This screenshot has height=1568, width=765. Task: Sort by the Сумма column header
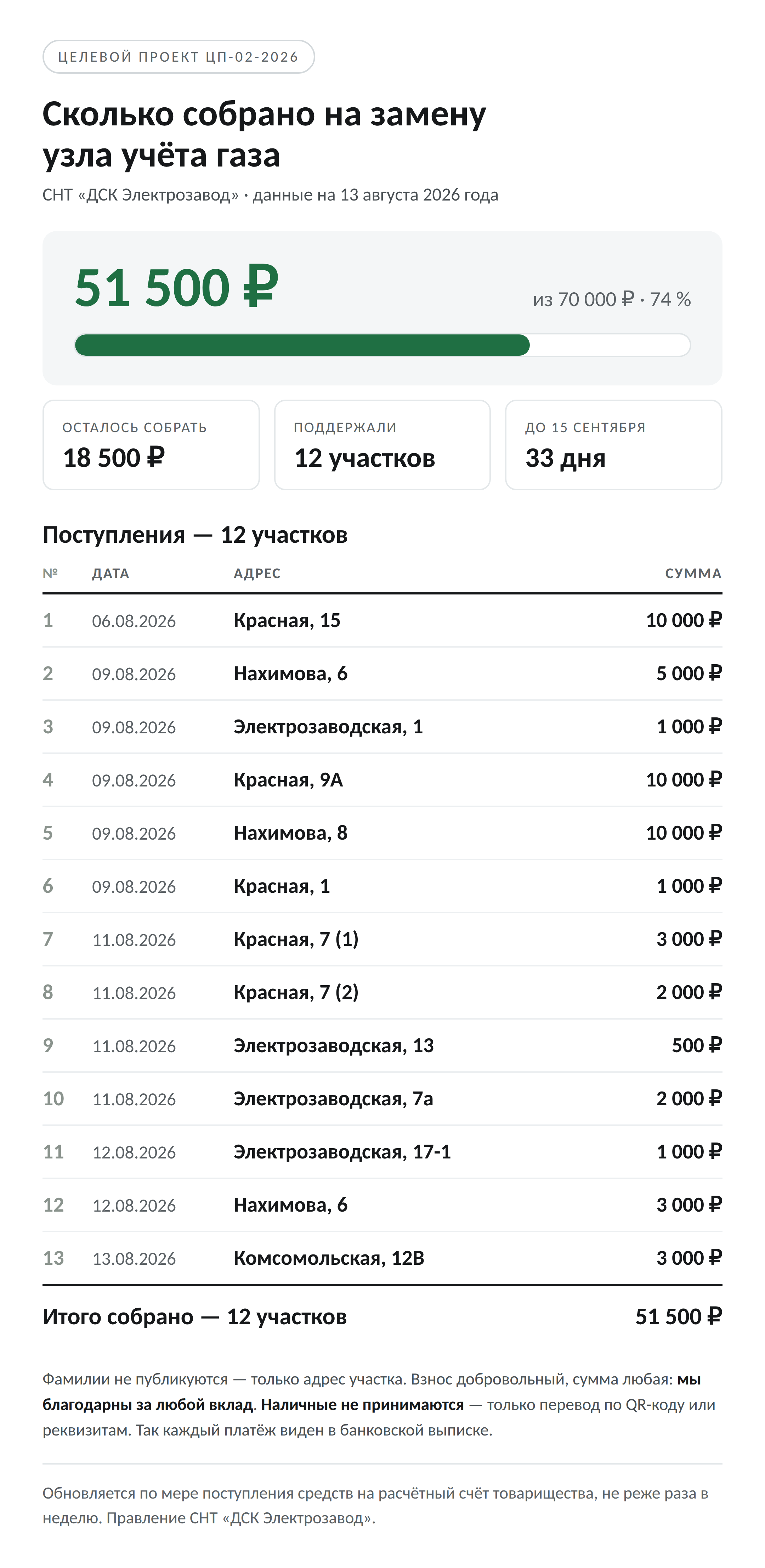coord(693,574)
